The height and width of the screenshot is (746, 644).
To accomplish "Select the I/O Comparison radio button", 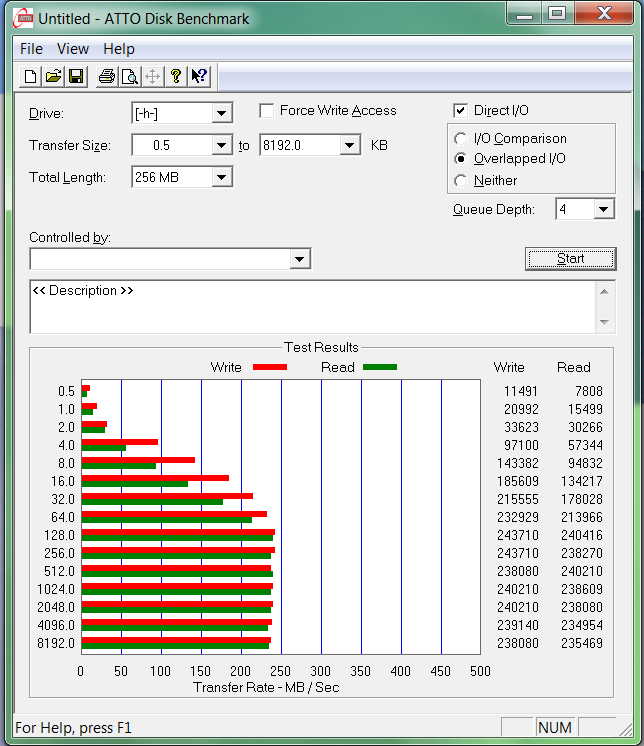I will (460, 138).
